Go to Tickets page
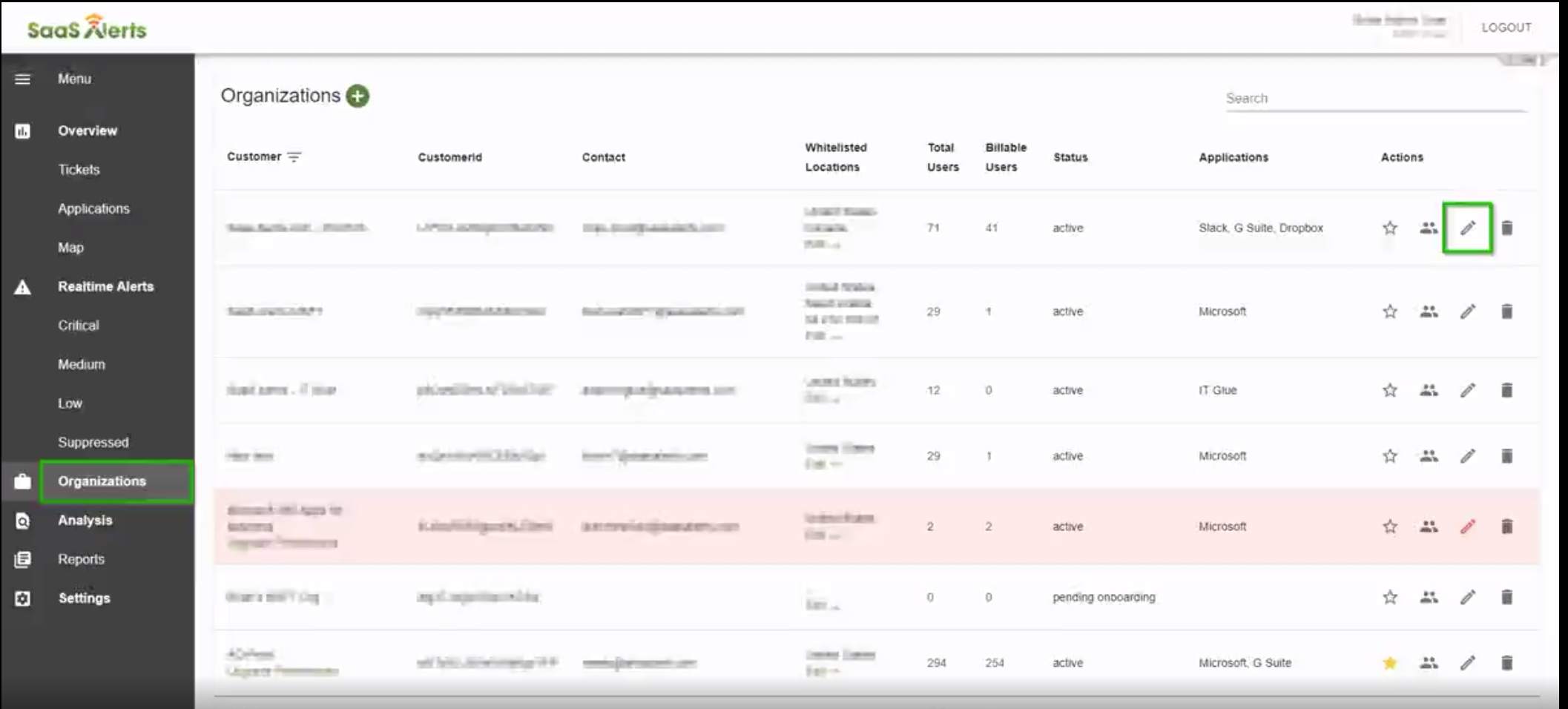The image size is (1568, 709). [79, 170]
